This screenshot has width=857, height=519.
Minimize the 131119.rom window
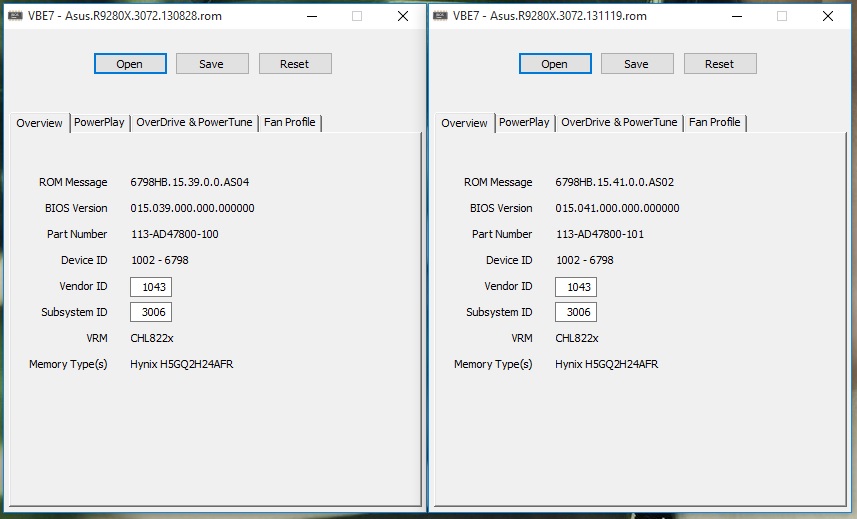737,16
